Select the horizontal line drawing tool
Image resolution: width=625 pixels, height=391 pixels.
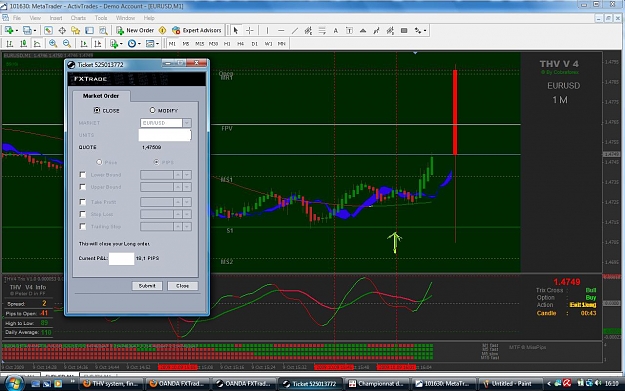pyautogui.click(x=281, y=30)
